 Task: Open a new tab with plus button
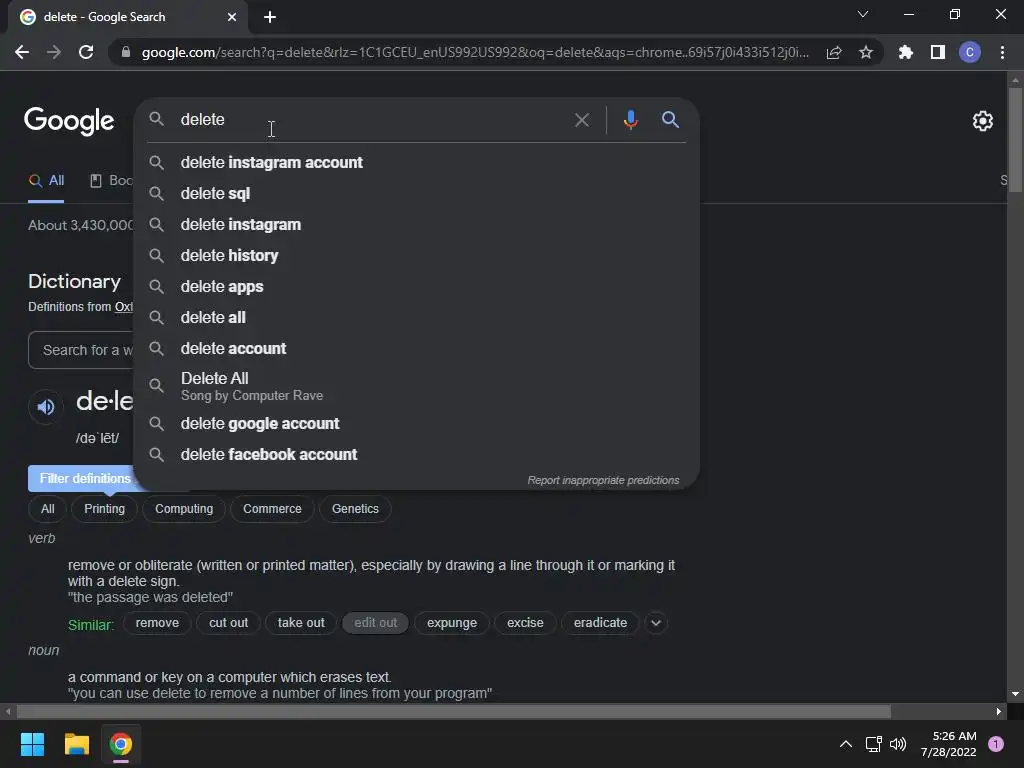pyautogui.click(x=270, y=17)
